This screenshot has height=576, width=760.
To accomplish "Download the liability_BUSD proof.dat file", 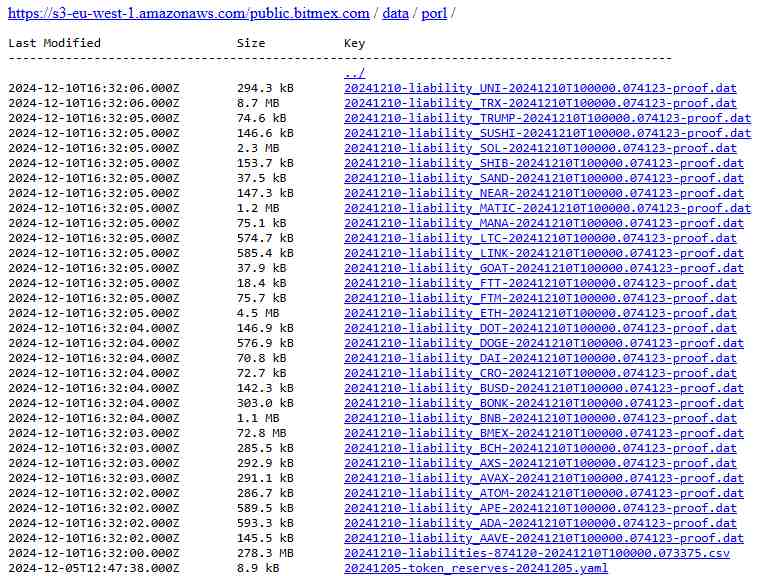I will 544,389.
